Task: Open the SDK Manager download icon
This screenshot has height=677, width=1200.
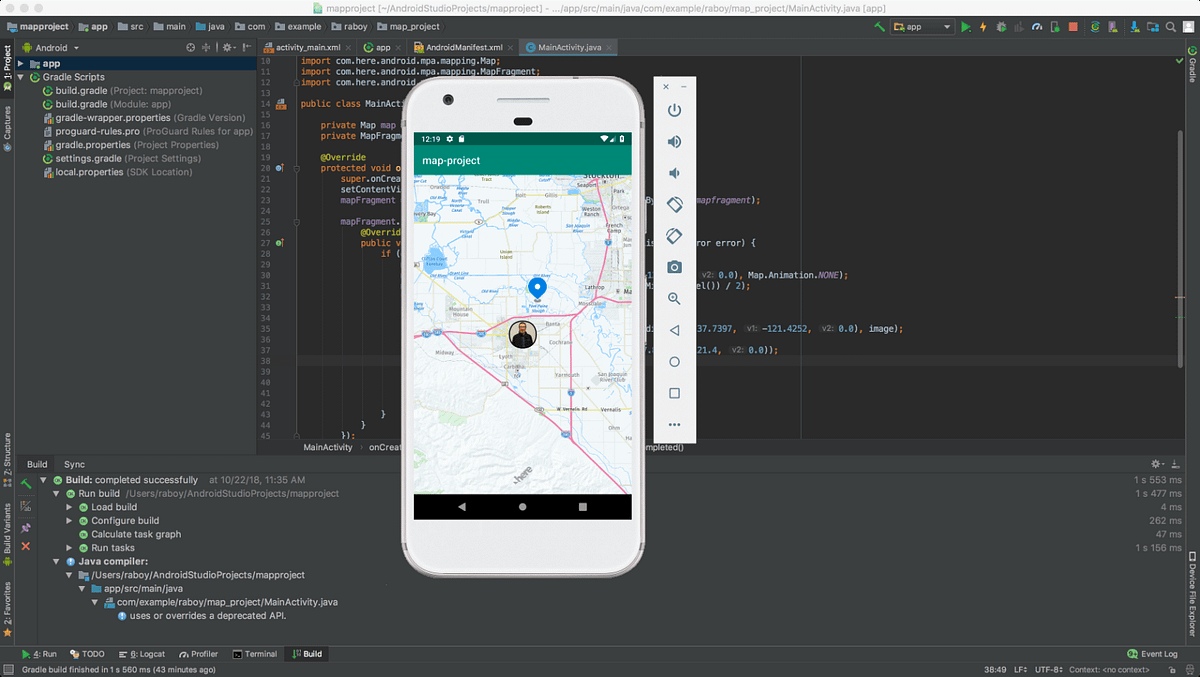Action: (1134, 26)
